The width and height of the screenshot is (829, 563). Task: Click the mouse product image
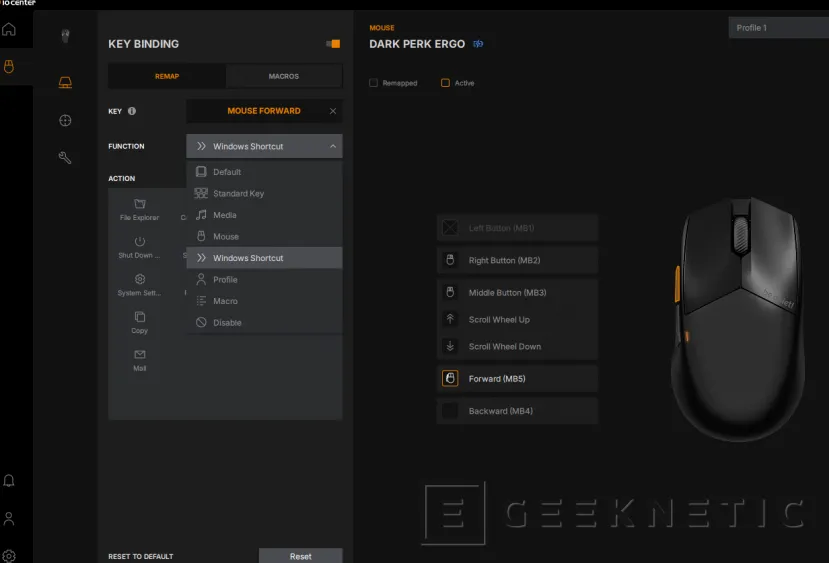pyautogui.click(x=738, y=319)
